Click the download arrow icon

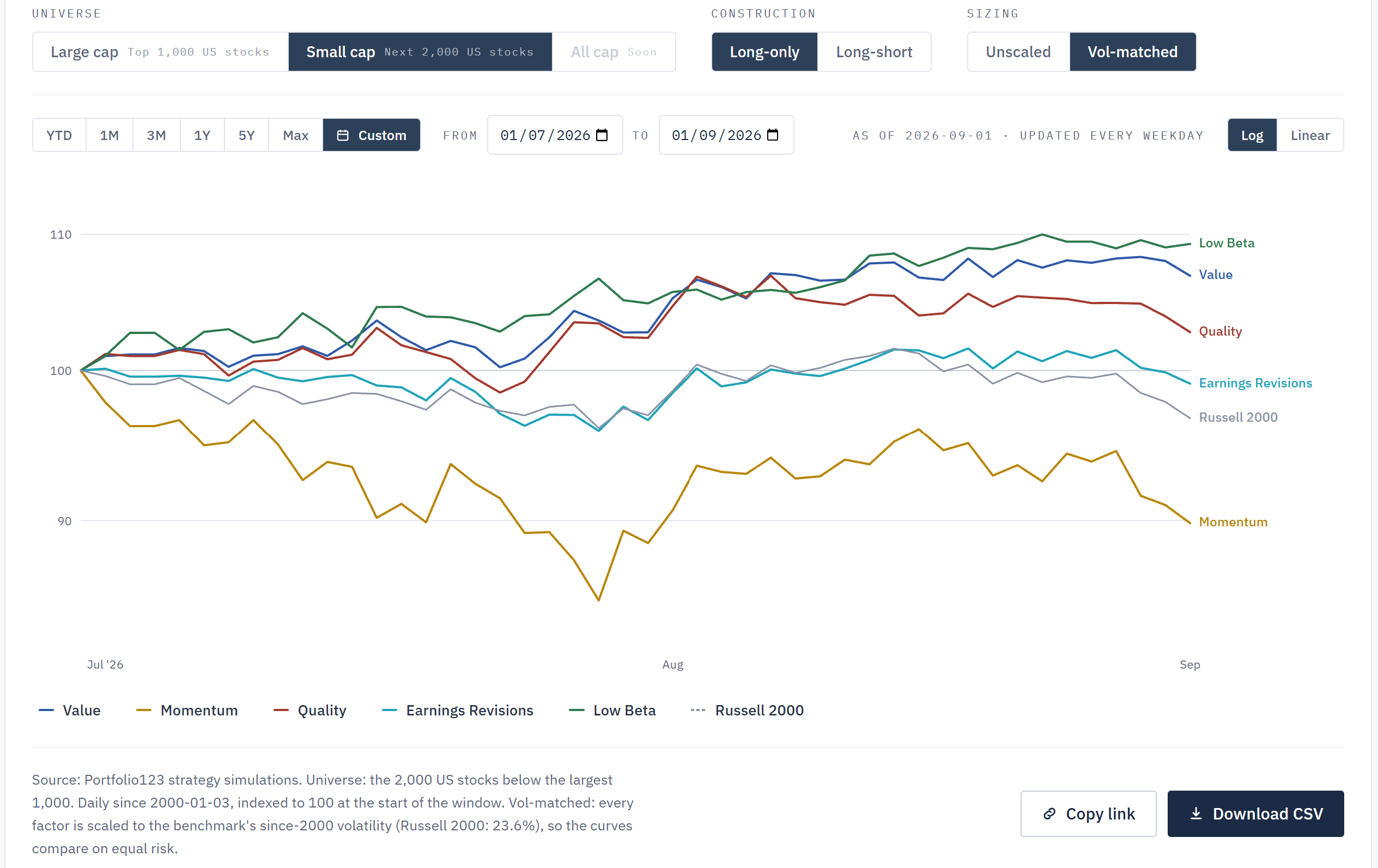point(1196,814)
